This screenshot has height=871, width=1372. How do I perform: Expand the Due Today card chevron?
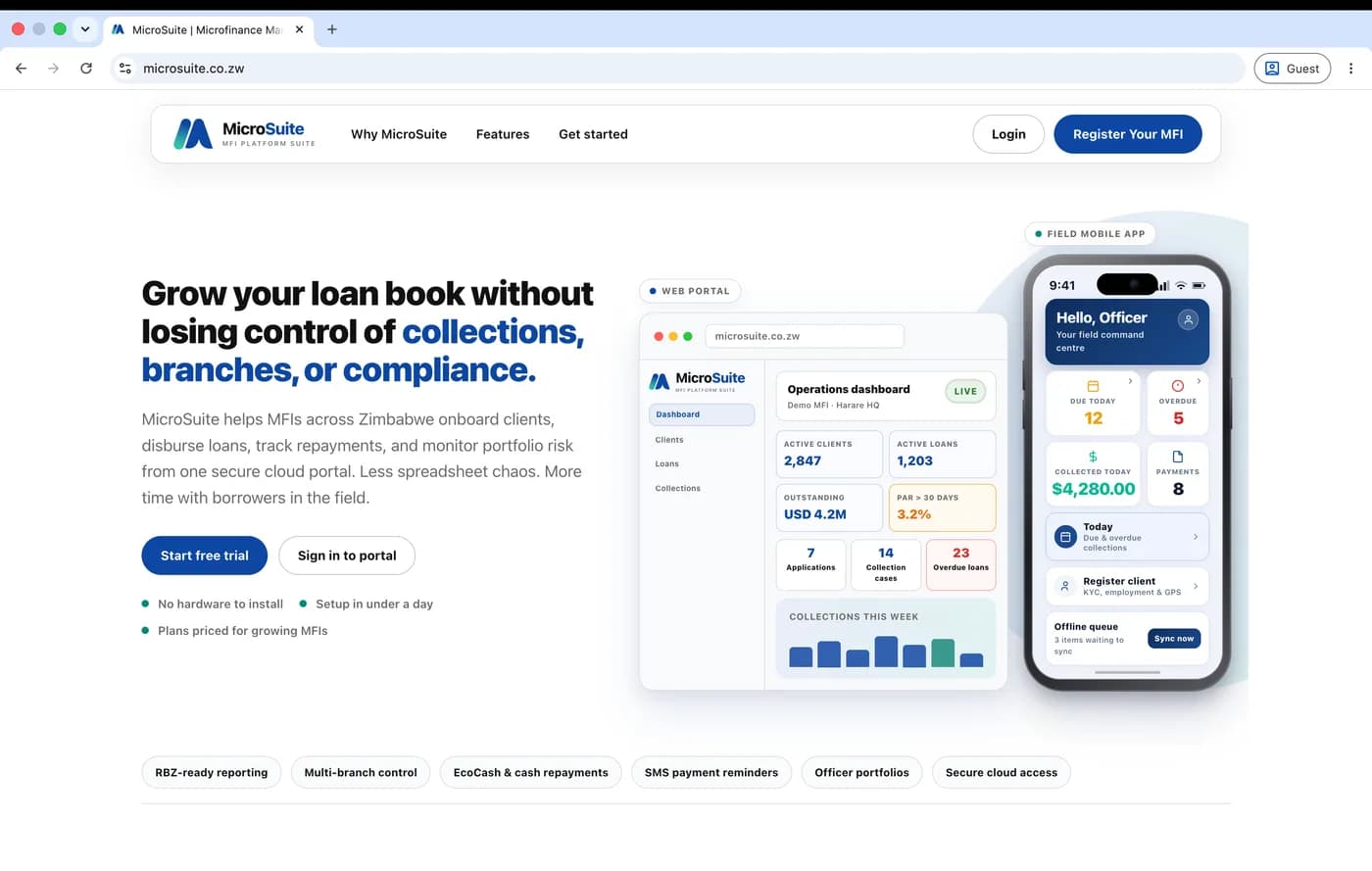1130,381
